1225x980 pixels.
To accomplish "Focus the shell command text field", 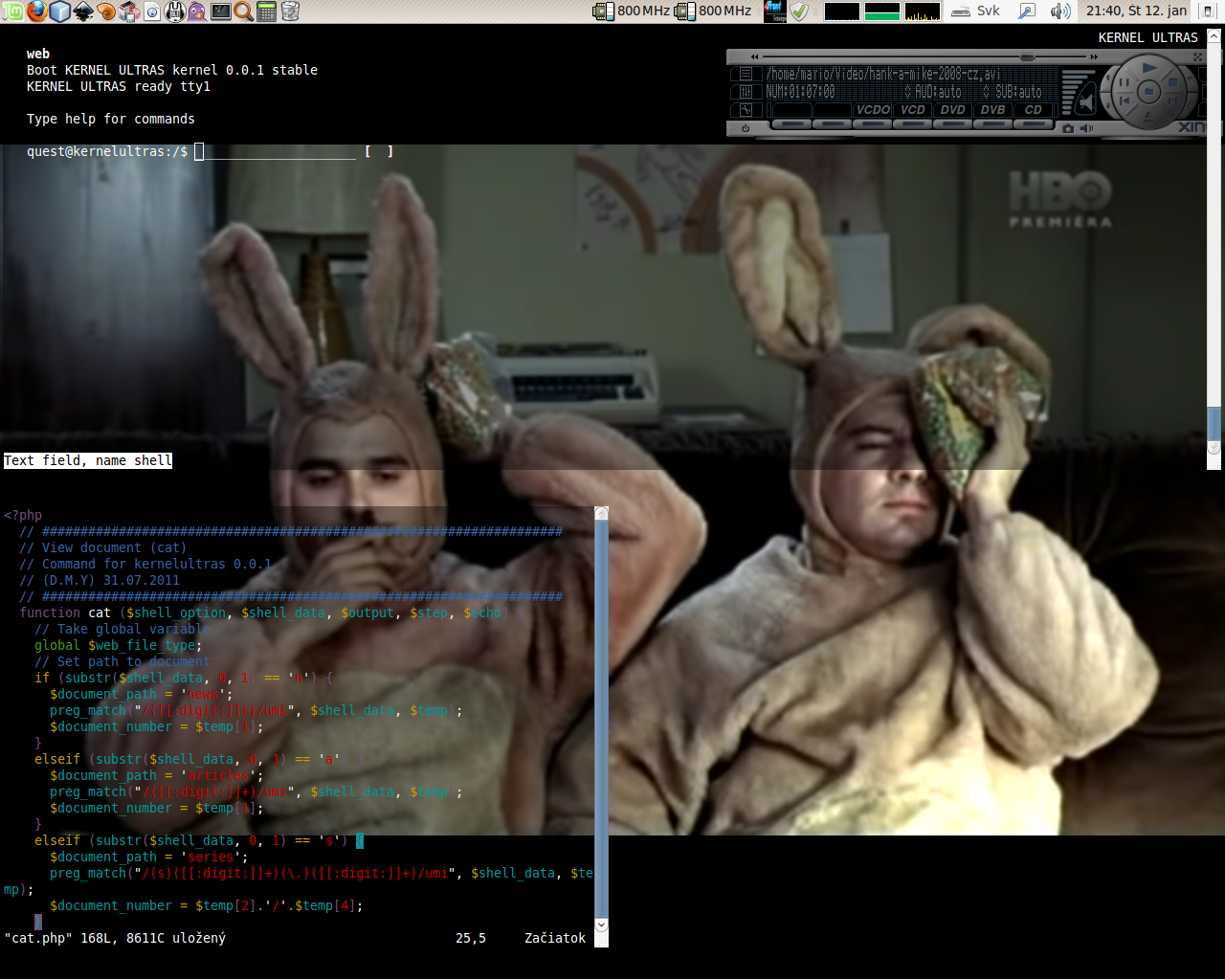I will 275,151.
